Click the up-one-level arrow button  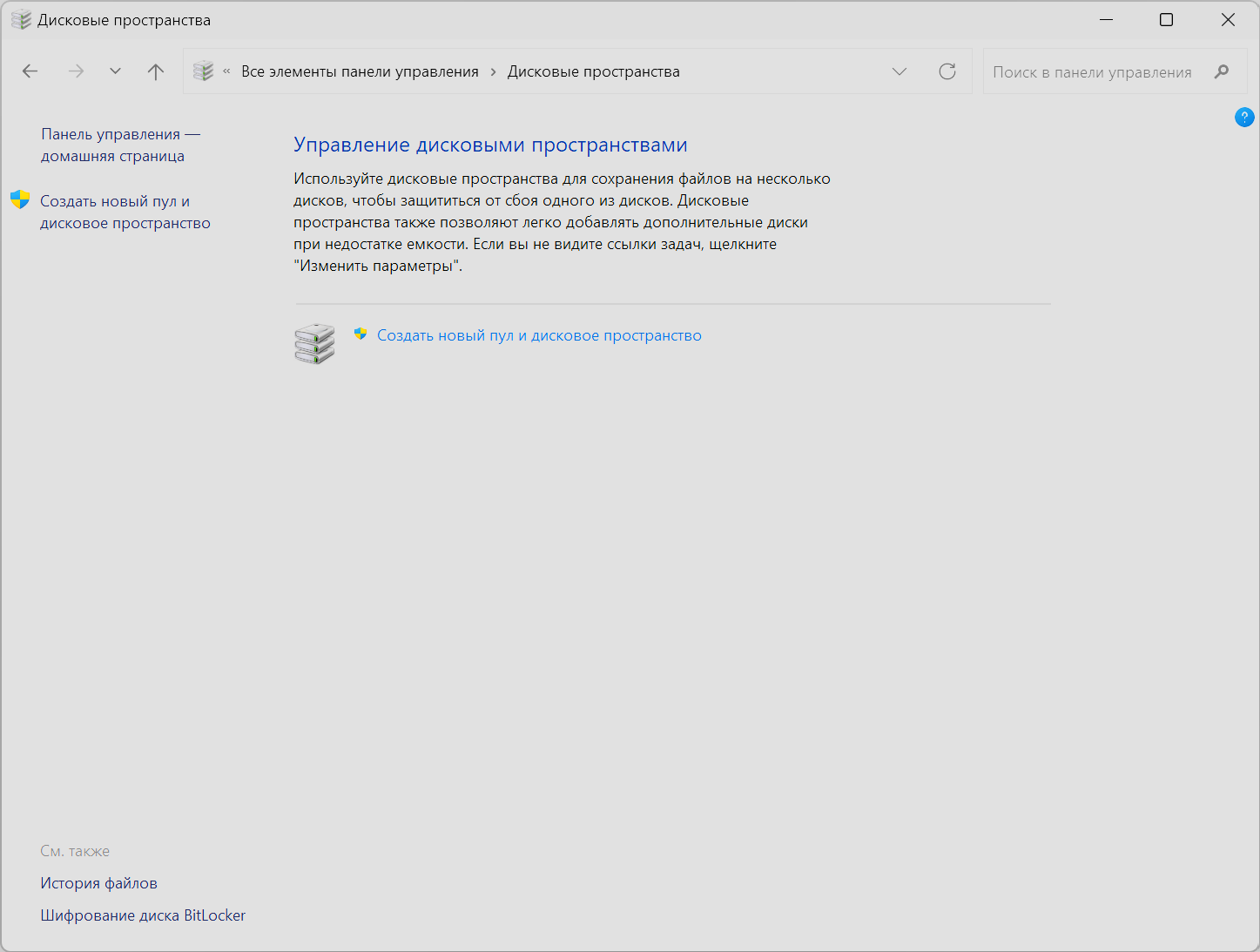(x=156, y=71)
